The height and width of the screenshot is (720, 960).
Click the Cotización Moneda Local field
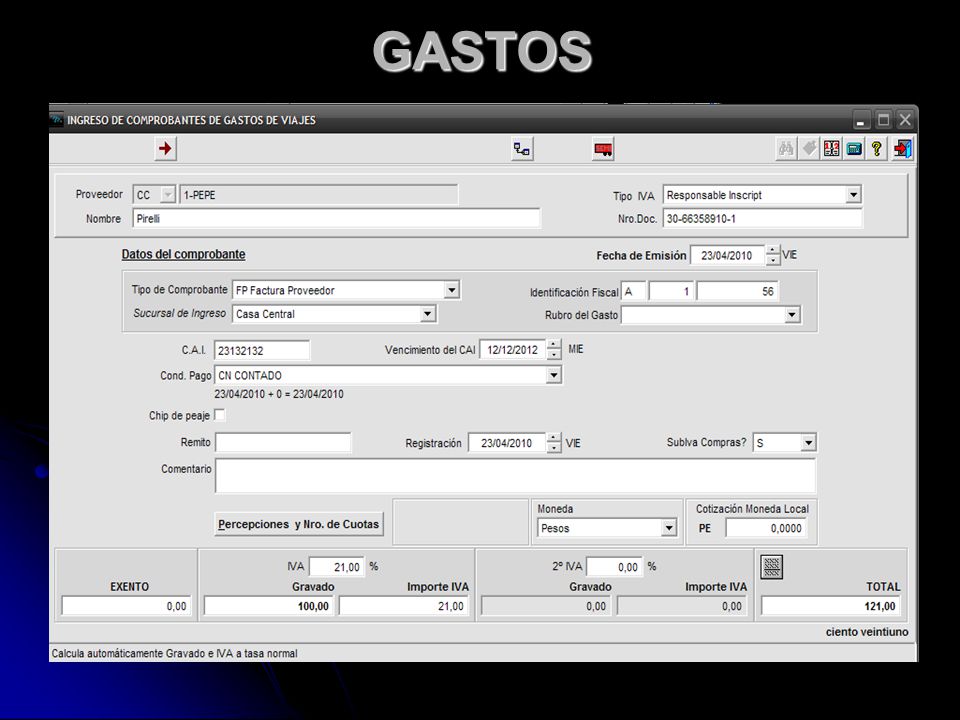[x=766, y=528]
